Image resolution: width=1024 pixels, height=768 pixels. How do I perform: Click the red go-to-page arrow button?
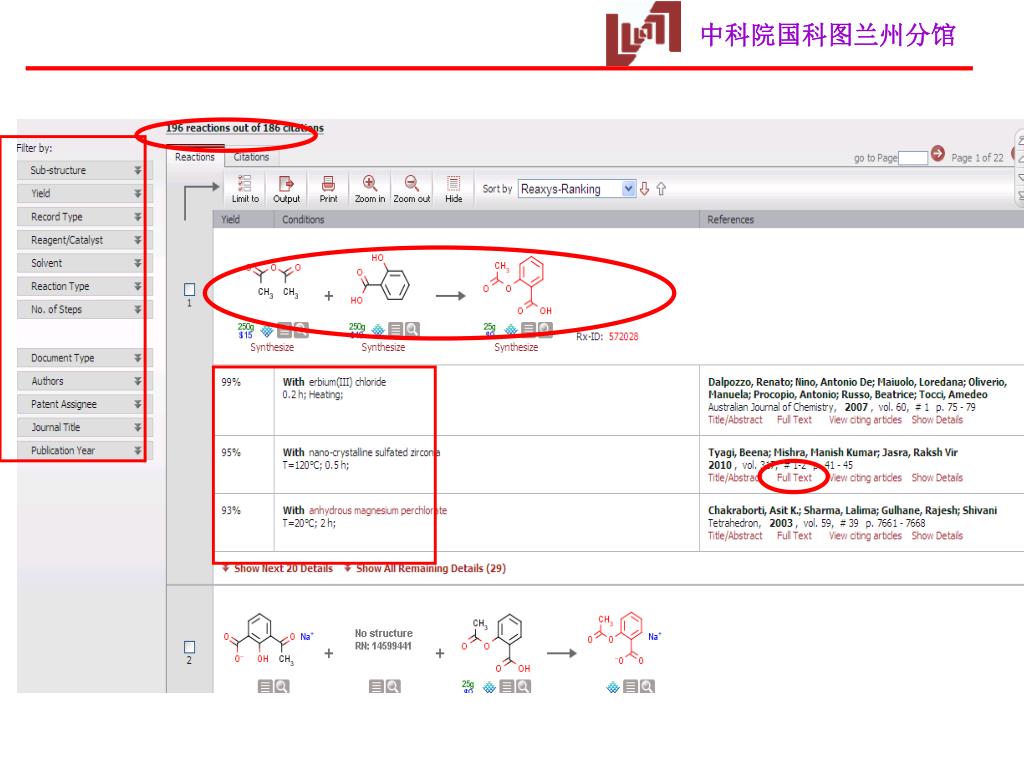coord(938,153)
